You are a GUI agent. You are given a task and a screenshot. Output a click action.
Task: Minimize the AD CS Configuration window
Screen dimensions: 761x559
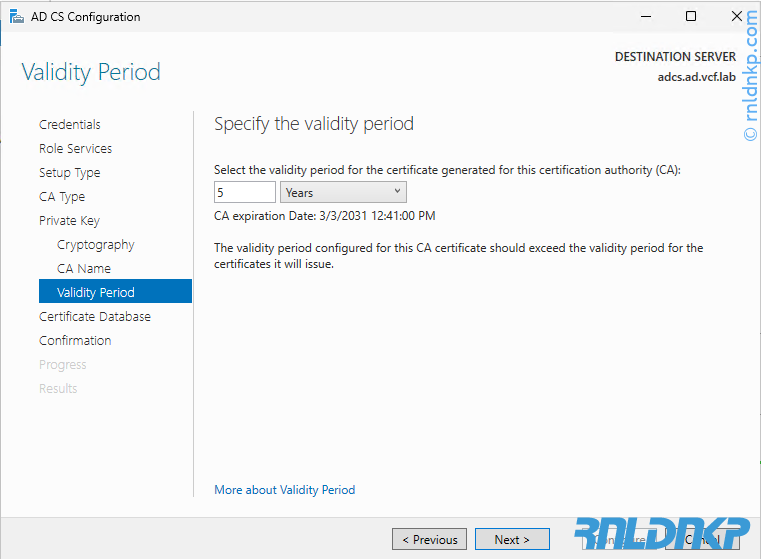pyautogui.click(x=644, y=16)
